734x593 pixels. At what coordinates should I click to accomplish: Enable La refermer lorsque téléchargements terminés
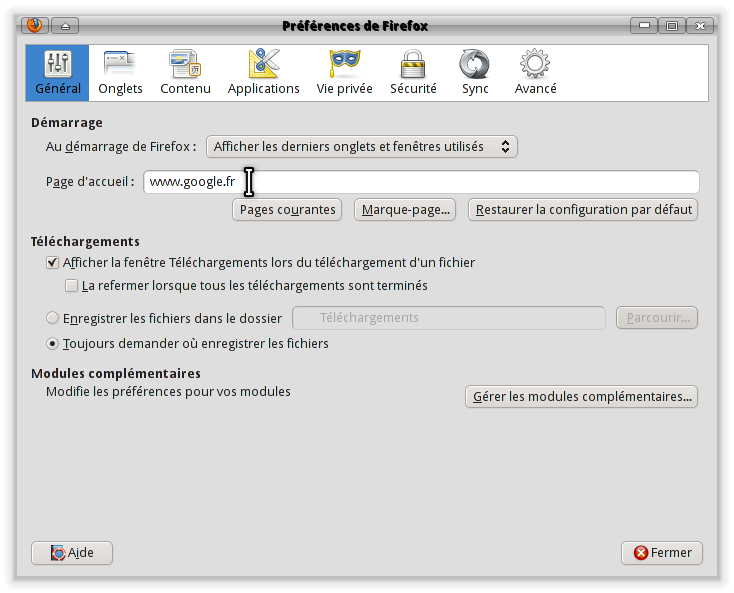tap(72, 286)
